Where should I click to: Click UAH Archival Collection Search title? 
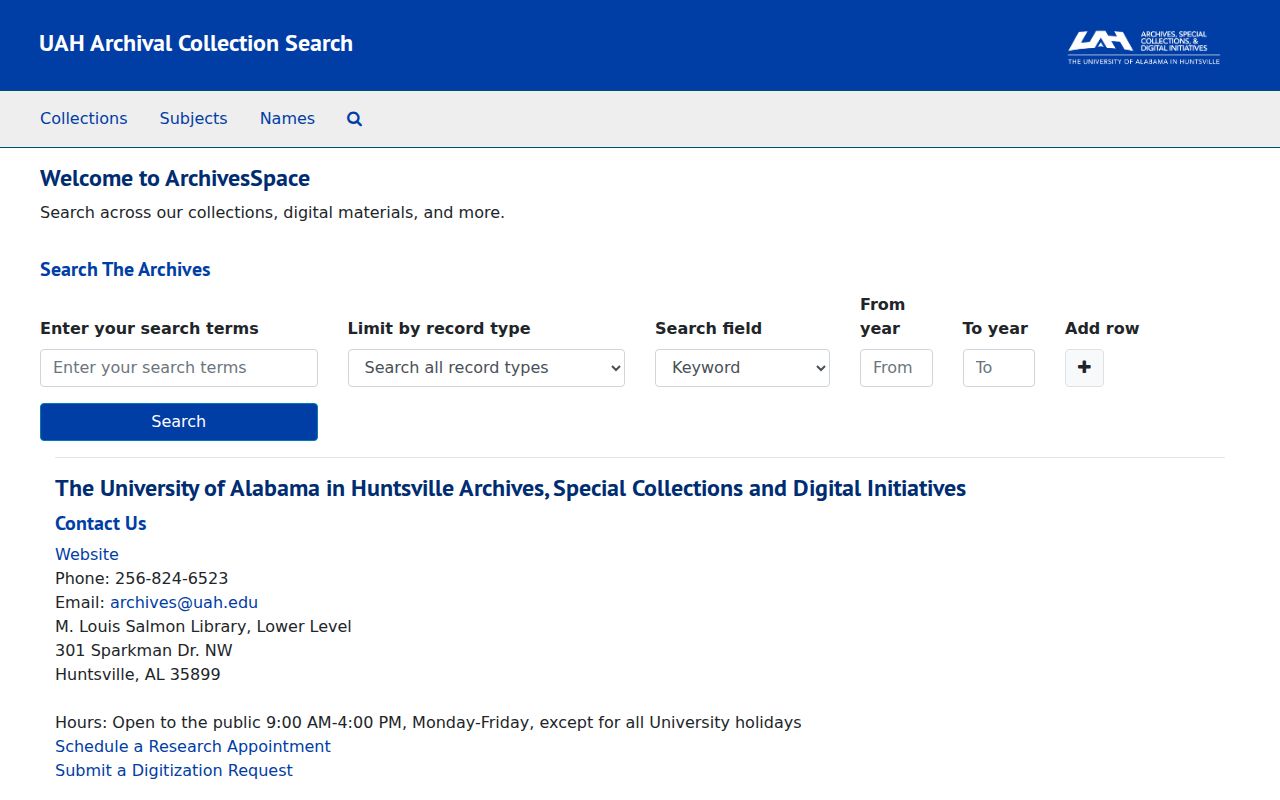point(196,44)
